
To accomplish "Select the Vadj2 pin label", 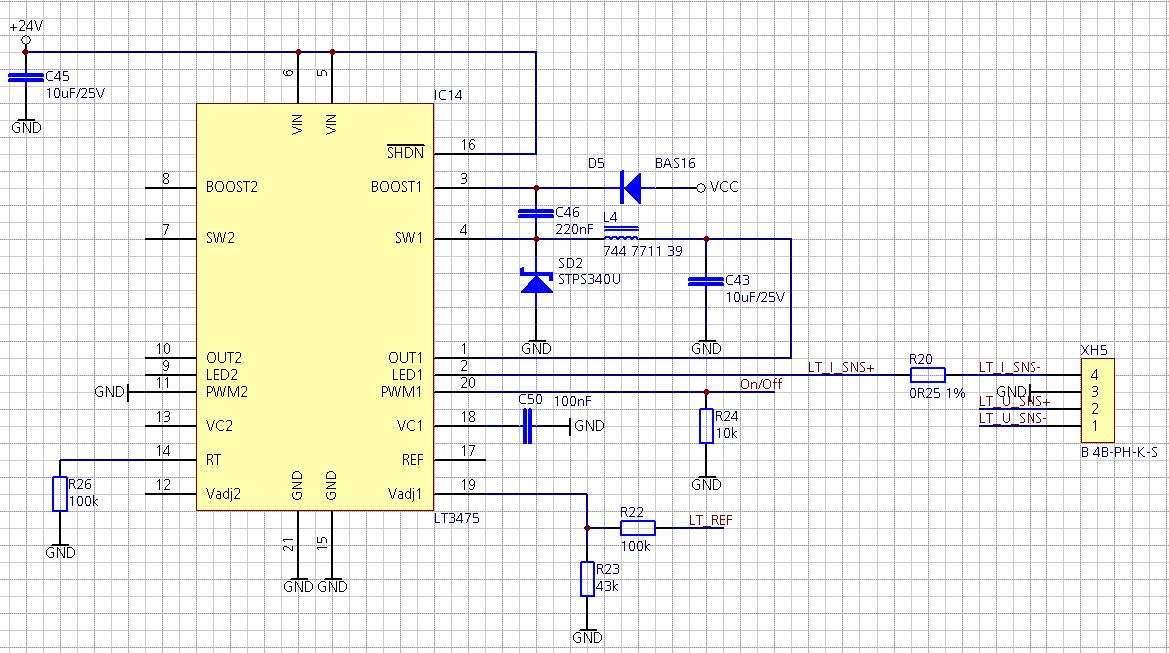I will click(x=223, y=493).
